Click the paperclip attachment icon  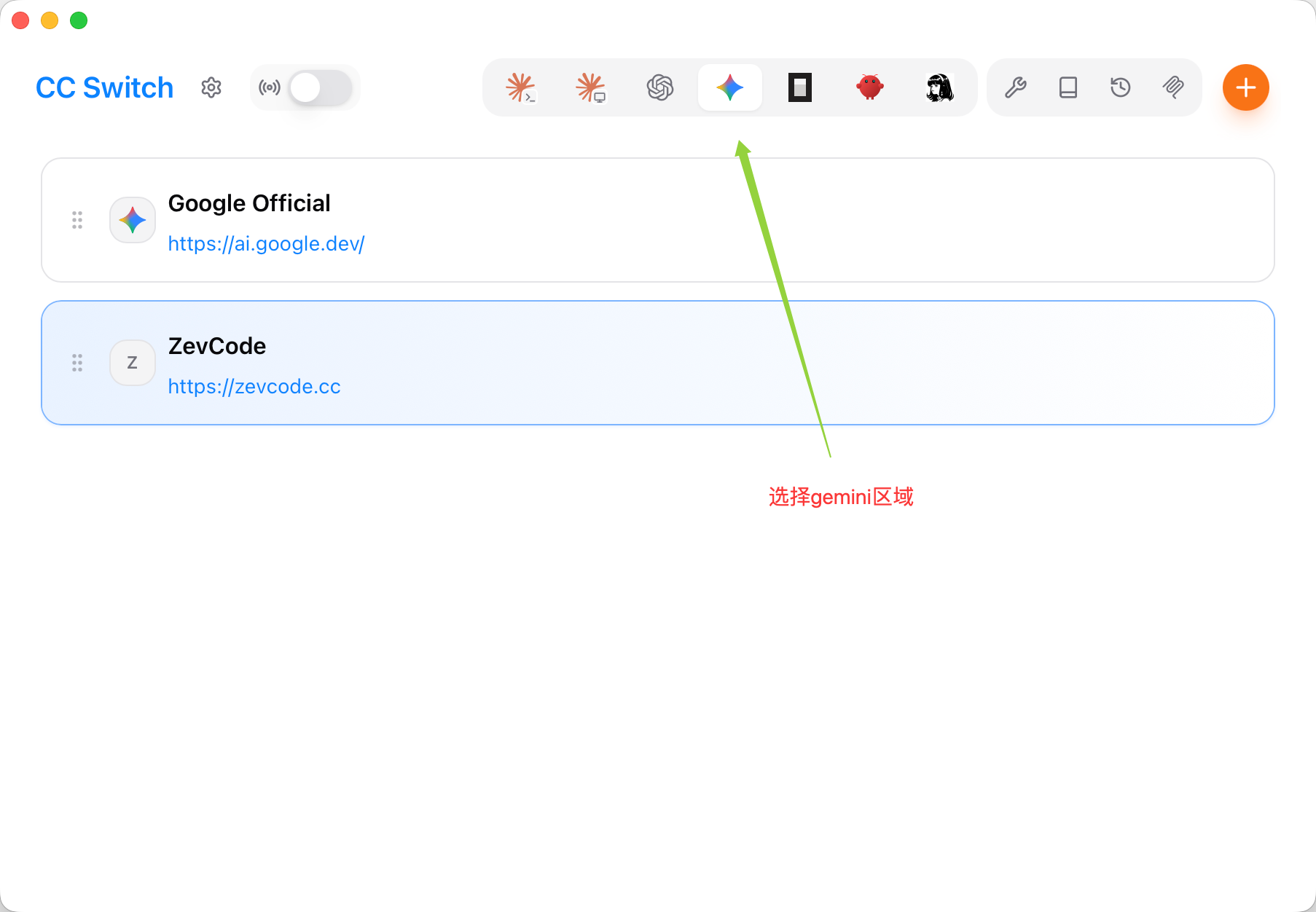coord(1173,87)
